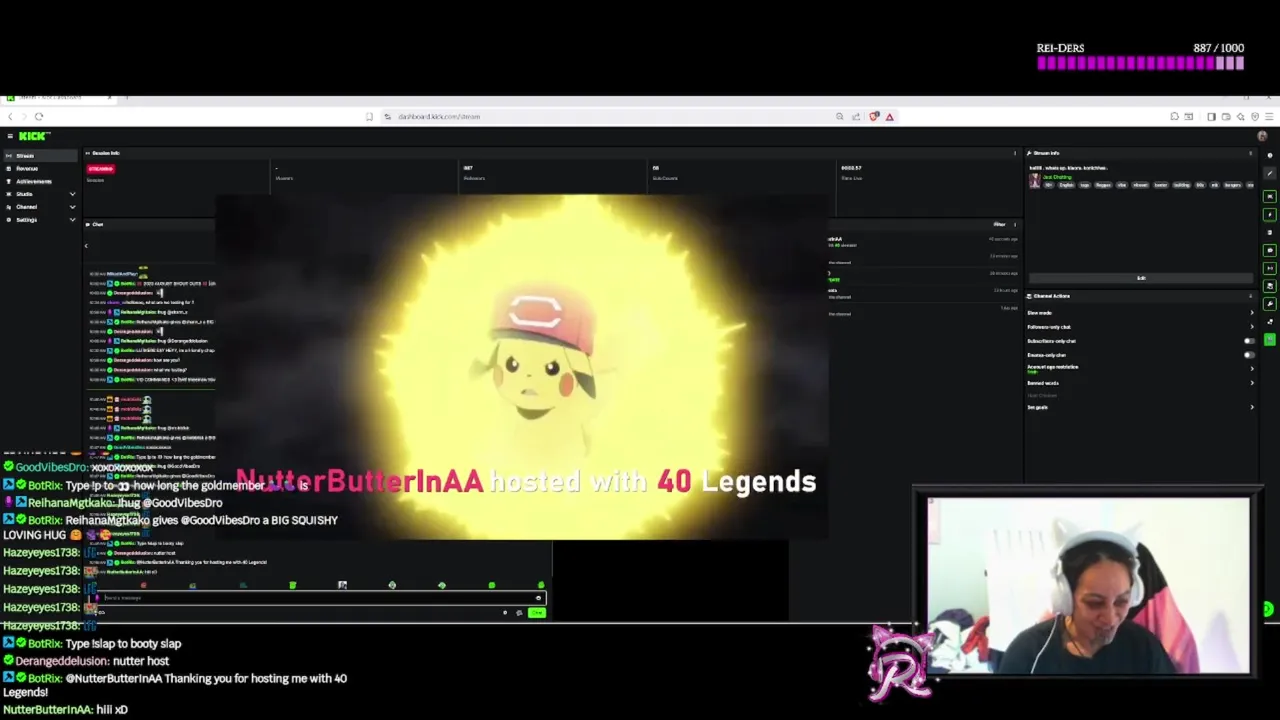Screen dimensions: 1280x720
Task: Open the Kick sidebar hamburger menu
Action: click(x=10, y=136)
